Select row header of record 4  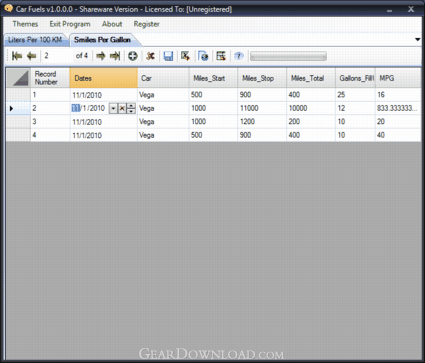pyautogui.click(x=18, y=135)
